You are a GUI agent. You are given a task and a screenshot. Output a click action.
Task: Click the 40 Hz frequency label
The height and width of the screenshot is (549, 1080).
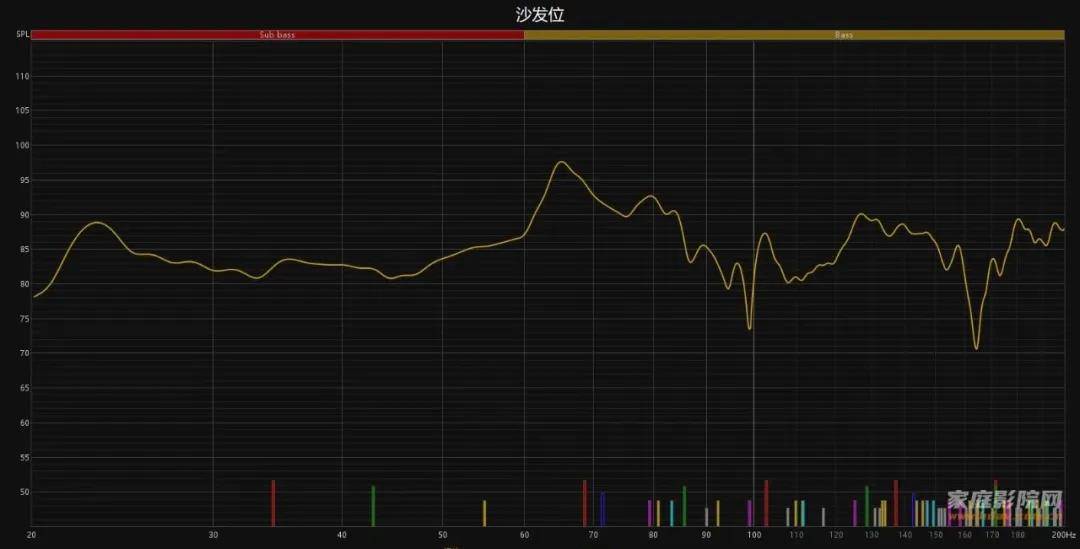[x=342, y=535]
